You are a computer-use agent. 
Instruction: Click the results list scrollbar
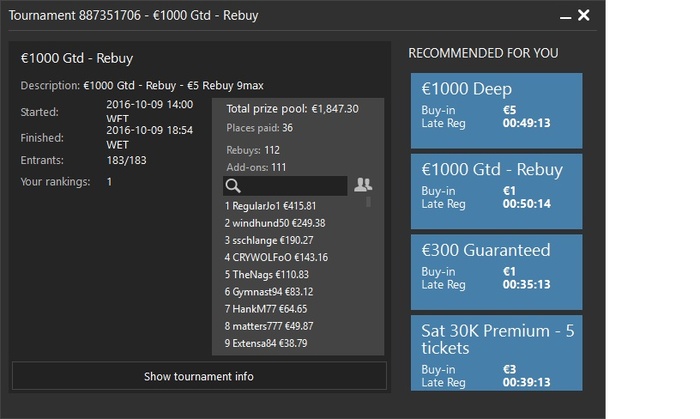pos(368,202)
